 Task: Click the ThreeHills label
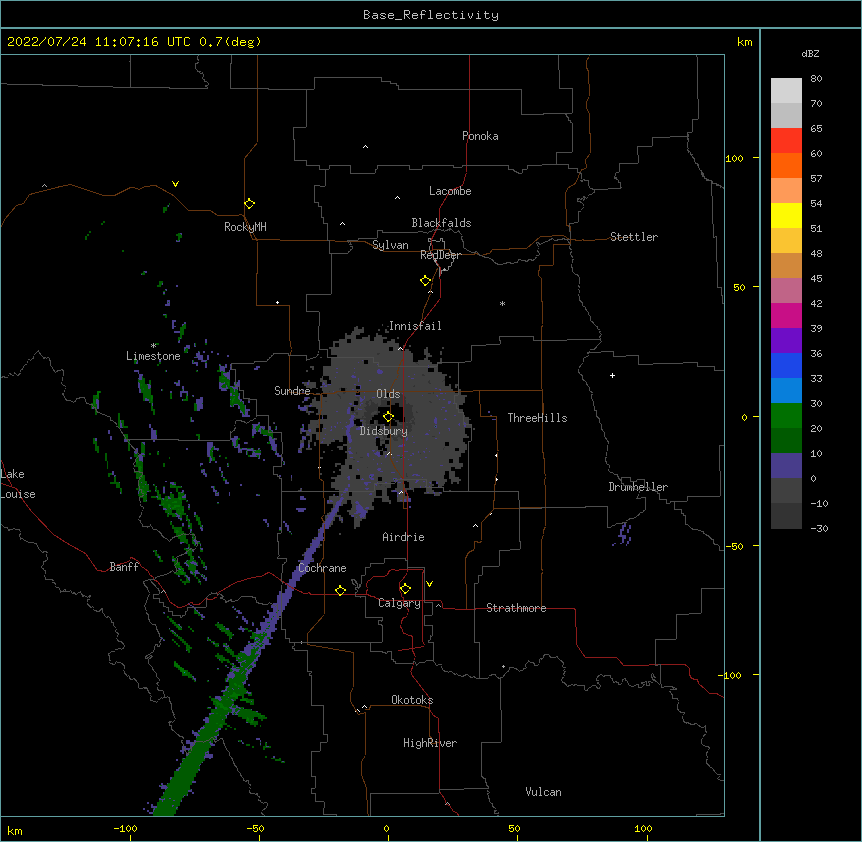tap(537, 418)
